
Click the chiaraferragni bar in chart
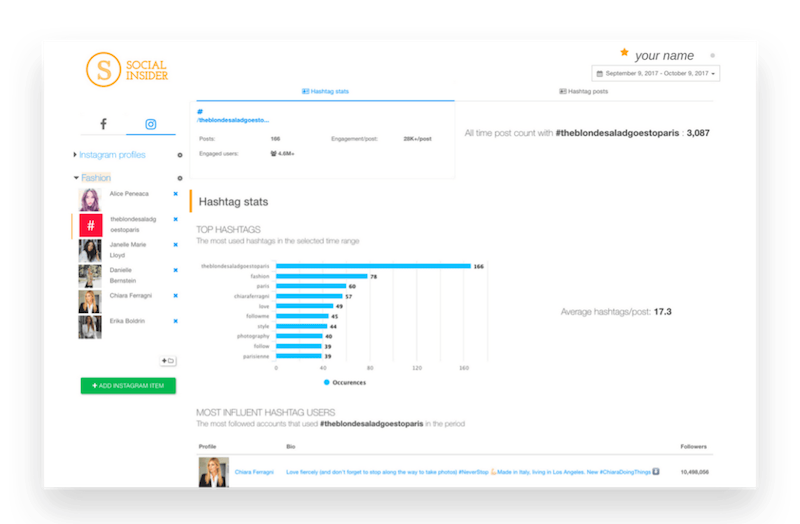pos(309,296)
